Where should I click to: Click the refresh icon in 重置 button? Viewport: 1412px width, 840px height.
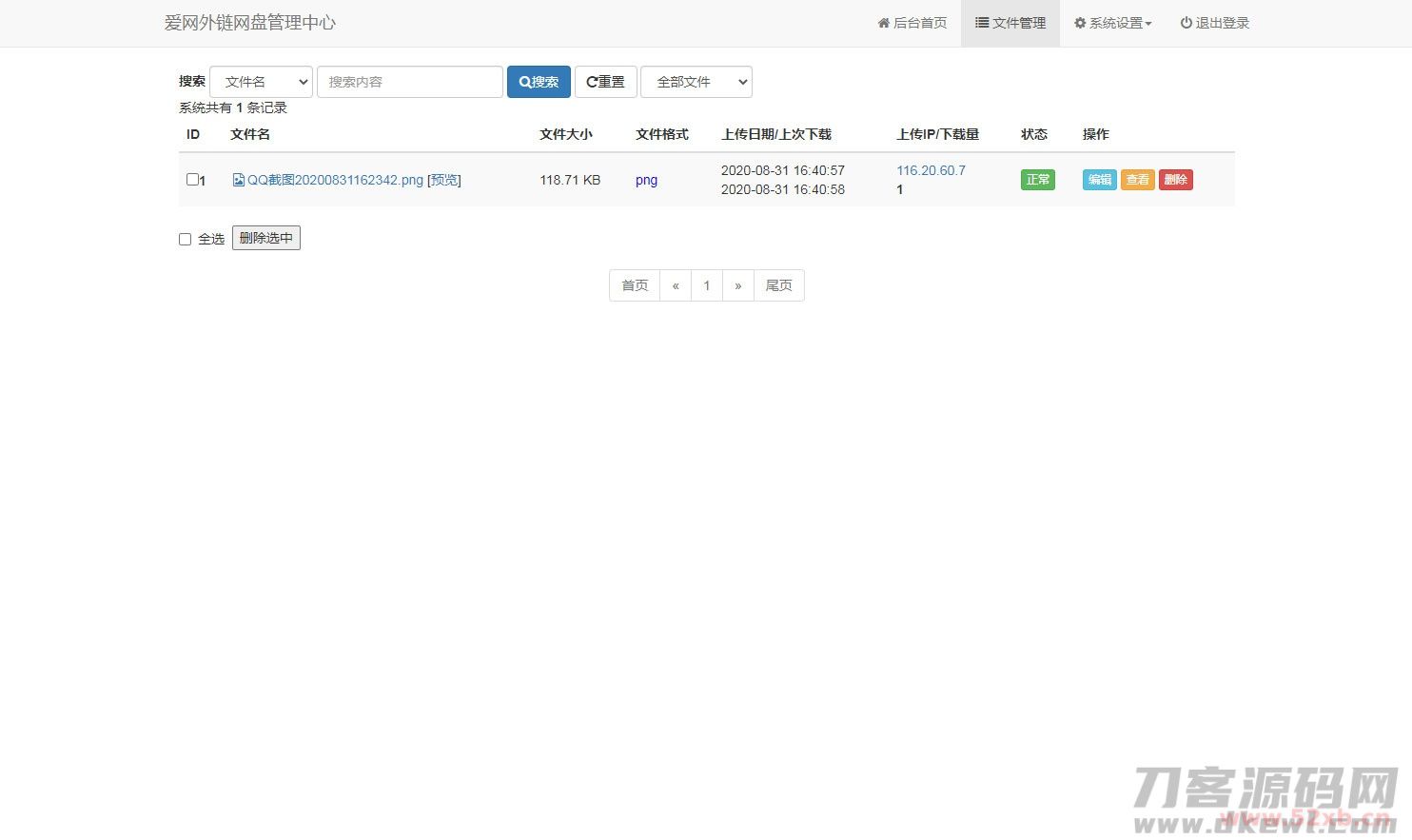(x=592, y=82)
